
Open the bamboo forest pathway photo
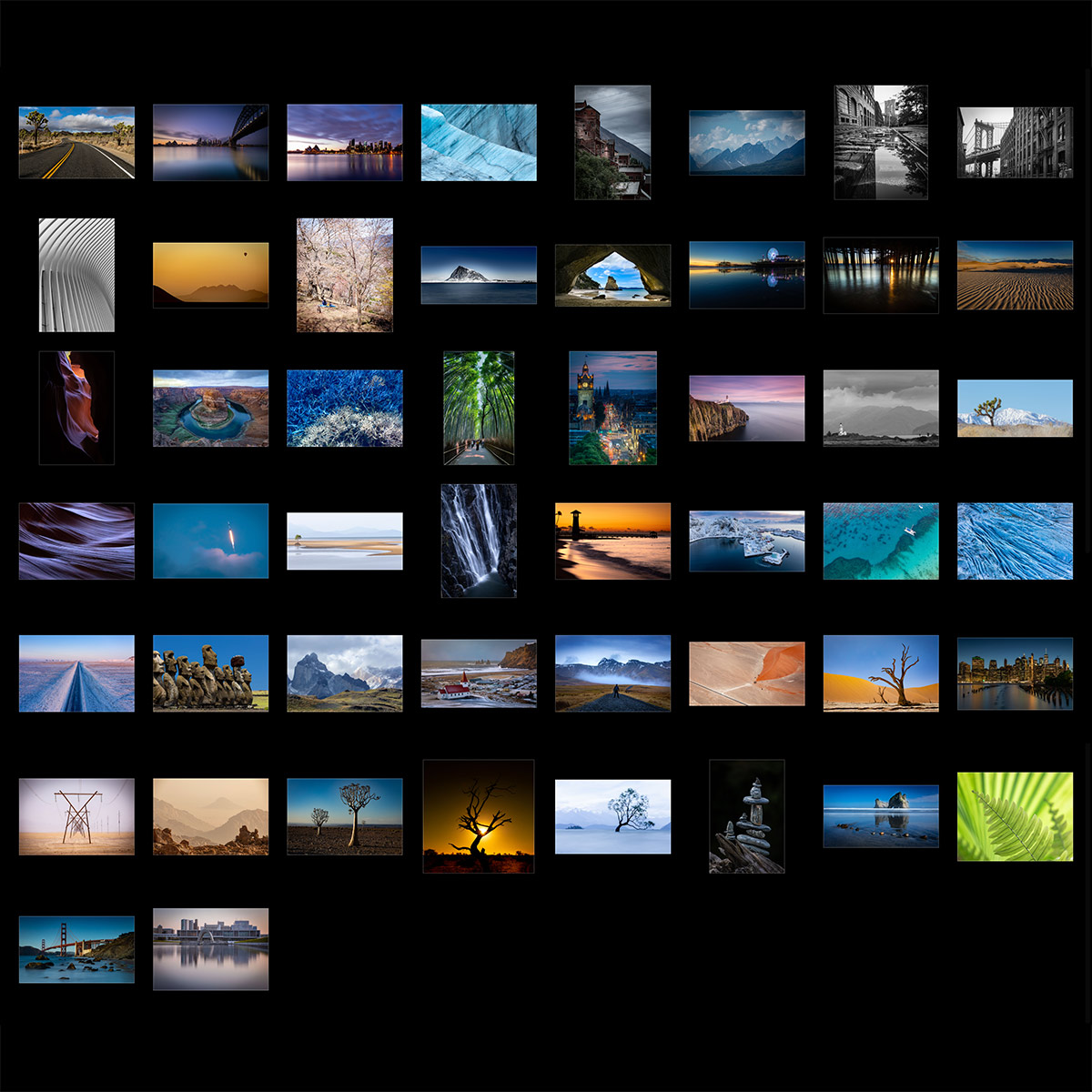(x=479, y=408)
